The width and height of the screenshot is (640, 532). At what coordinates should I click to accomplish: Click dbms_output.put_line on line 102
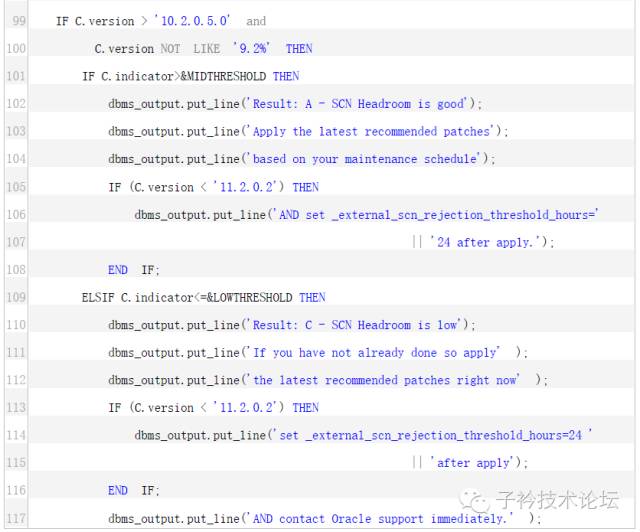(174, 104)
